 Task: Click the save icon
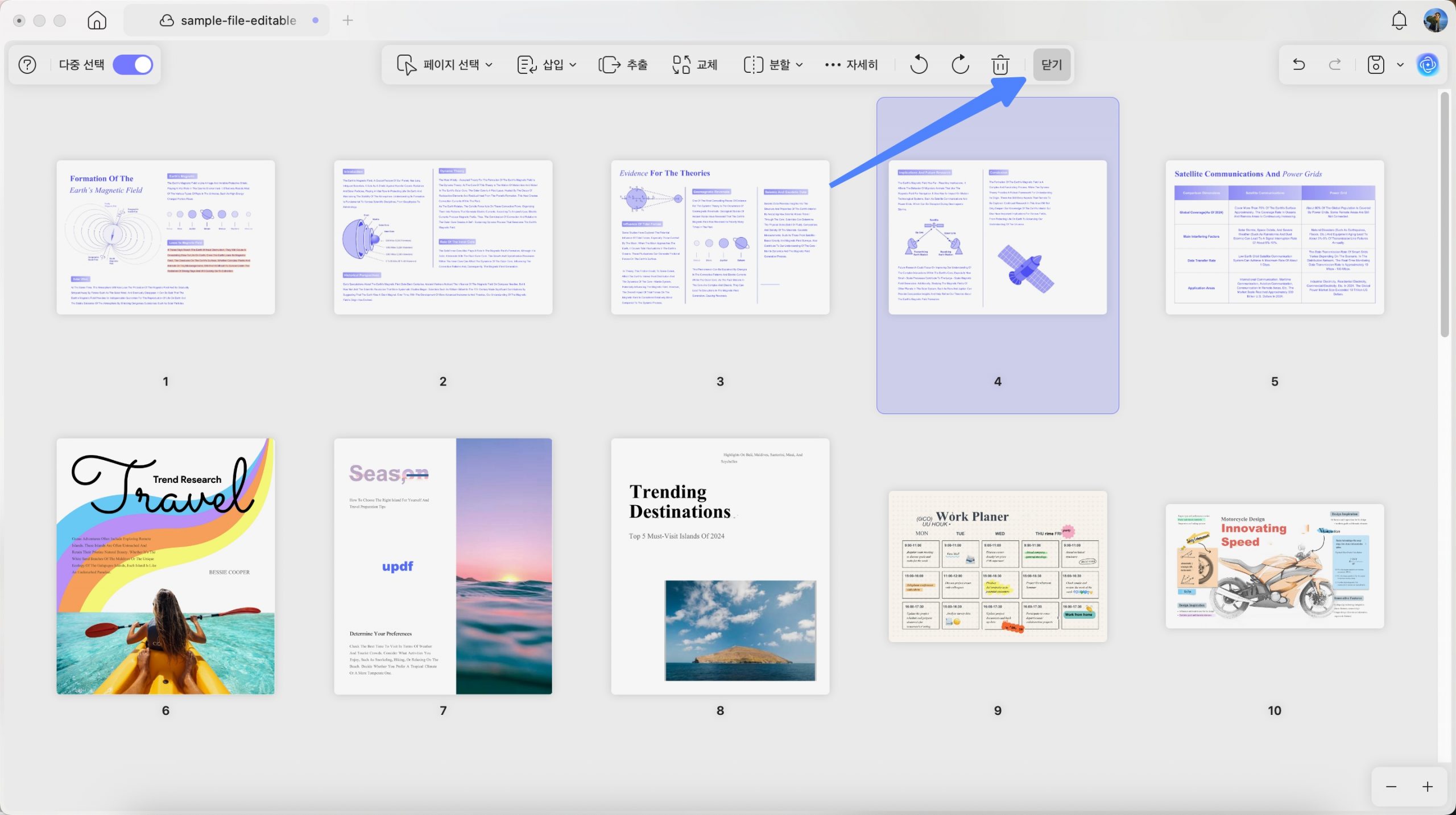coord(1376,65)
